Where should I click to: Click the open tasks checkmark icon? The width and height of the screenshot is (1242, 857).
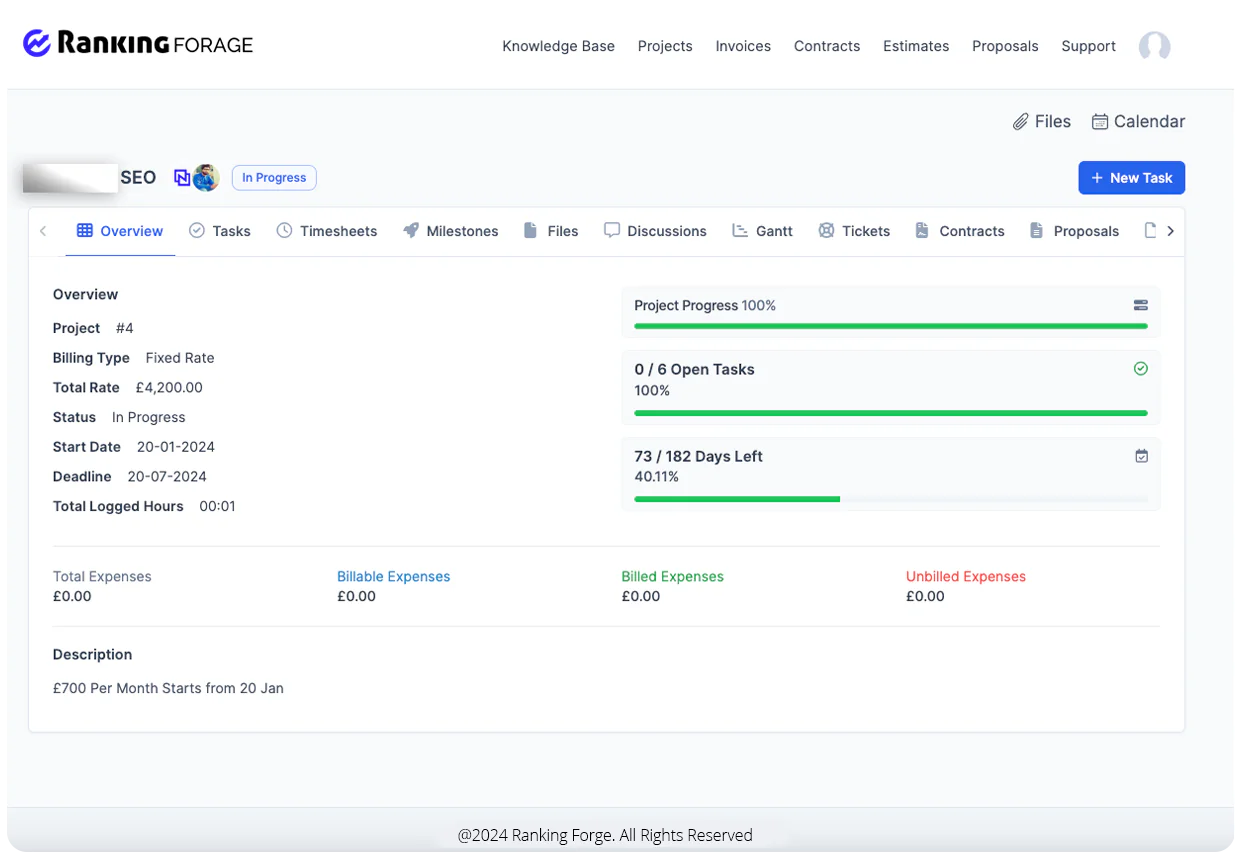point(1141,368)
